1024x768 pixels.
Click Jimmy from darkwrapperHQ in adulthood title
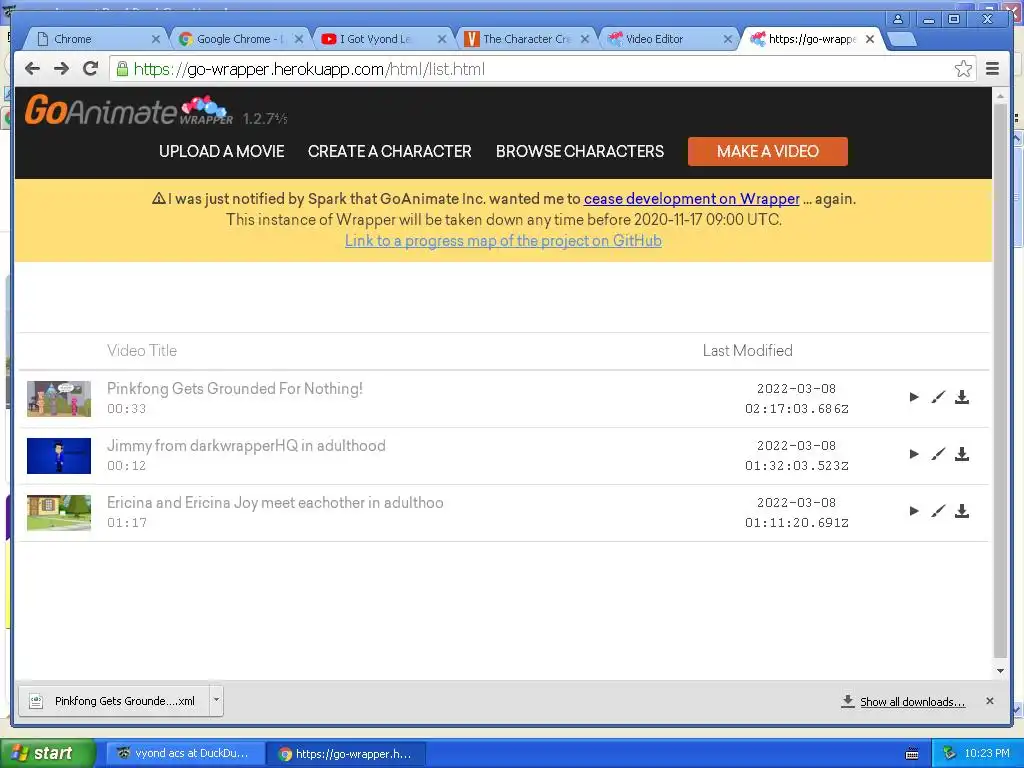(x=246, y=445)
